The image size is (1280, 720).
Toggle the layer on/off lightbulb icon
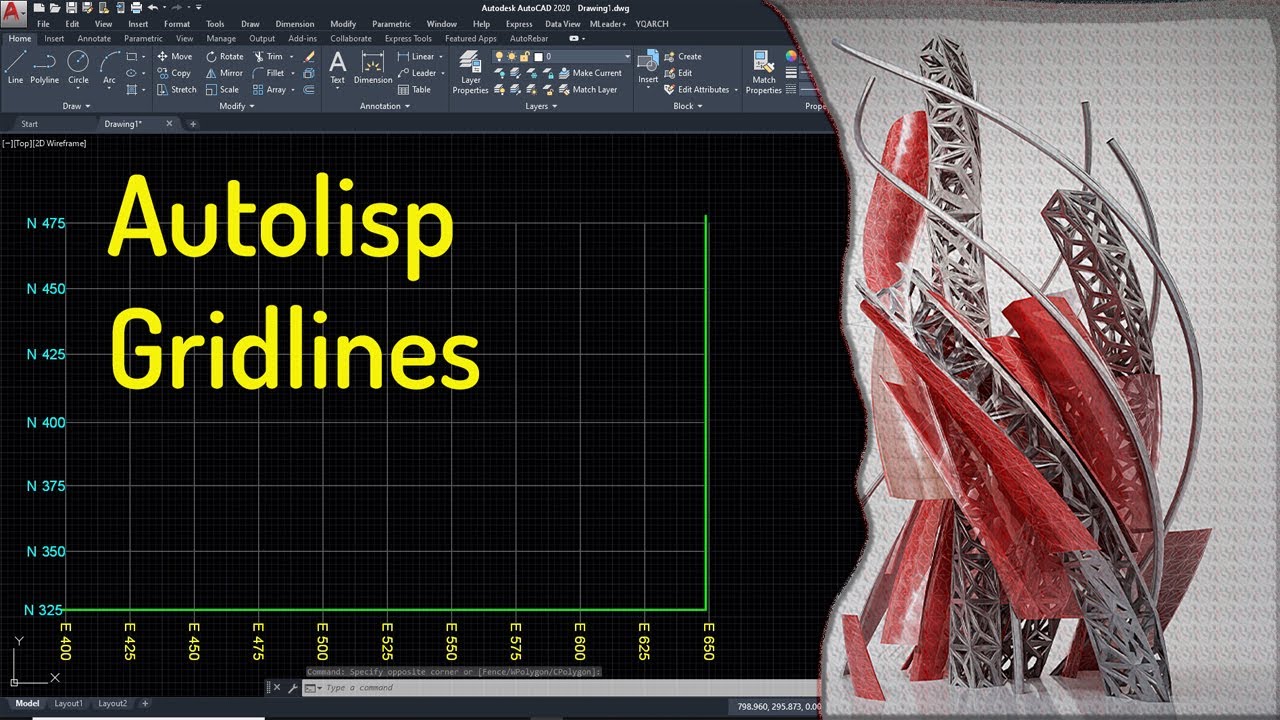pos(499,57)
